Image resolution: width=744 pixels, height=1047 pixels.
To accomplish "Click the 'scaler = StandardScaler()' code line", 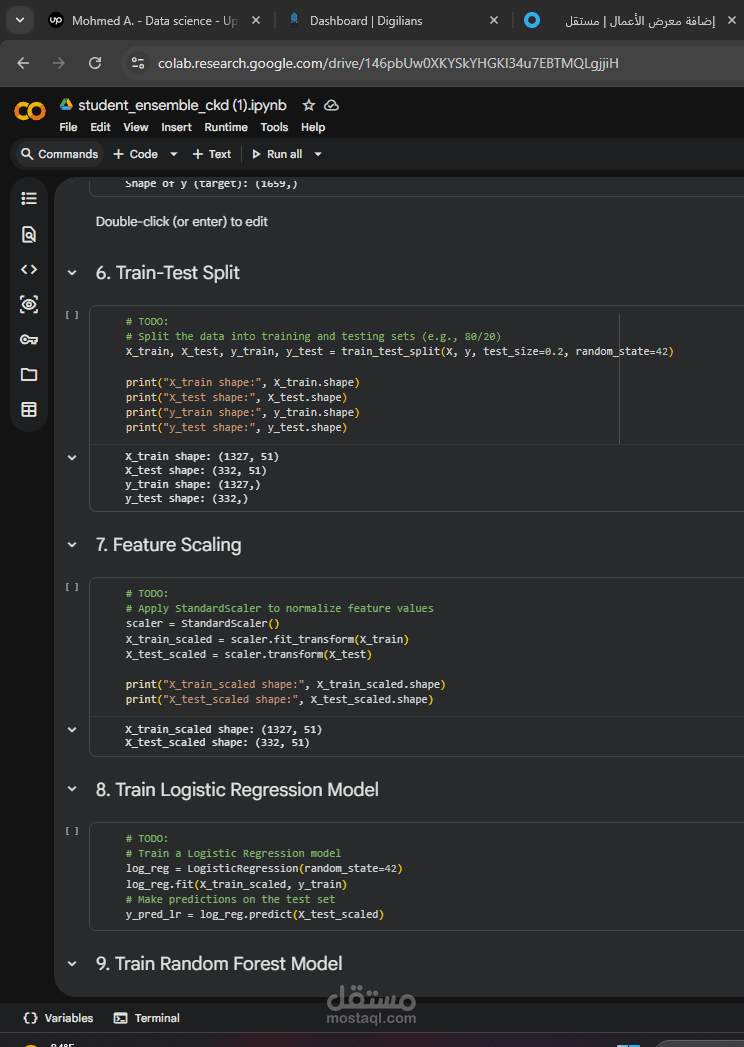I will coord(203,624).
